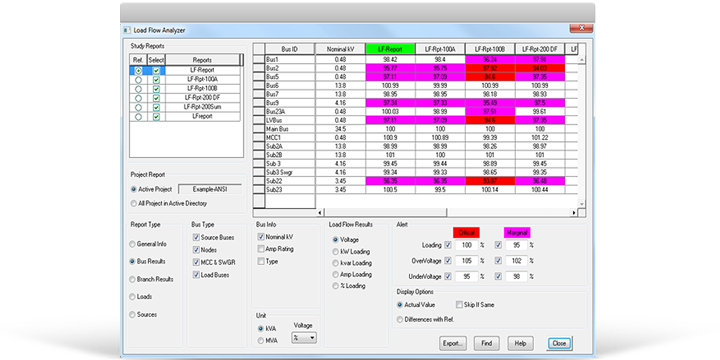
Task: Close the window via red X
Action: [581, 28]
